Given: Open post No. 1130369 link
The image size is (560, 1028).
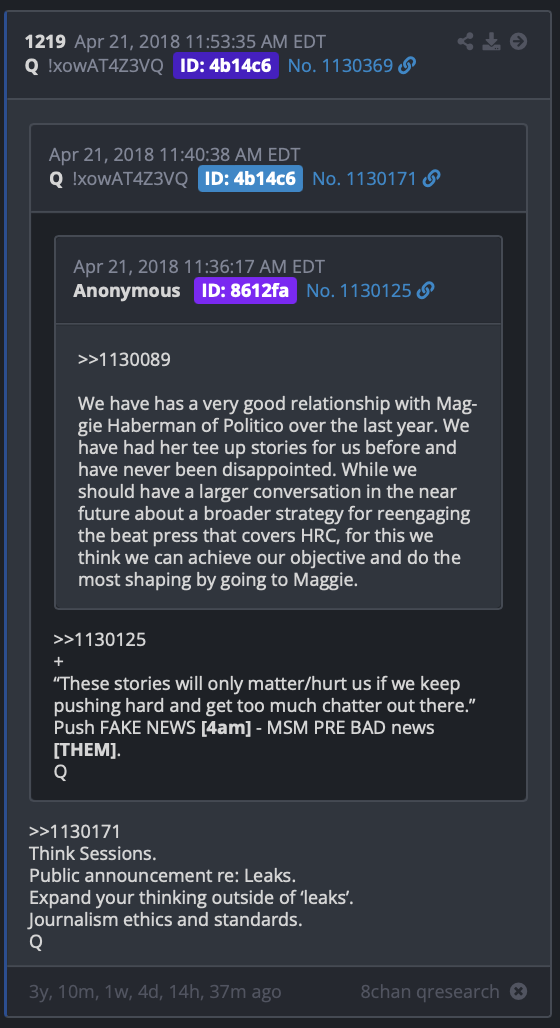Looking at the screenshot, I should [x=340, y=66].
